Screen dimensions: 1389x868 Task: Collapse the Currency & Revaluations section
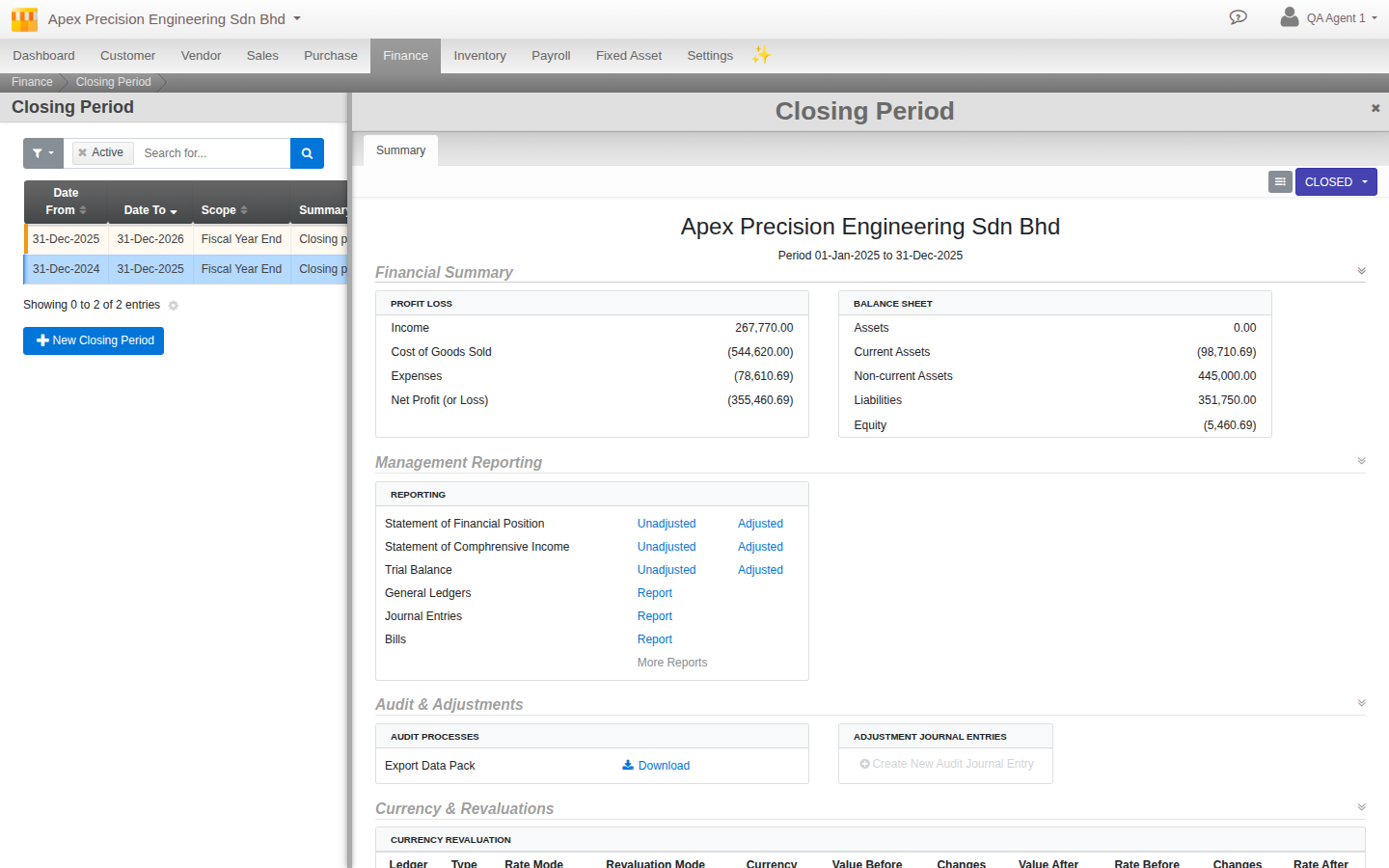1361,807
